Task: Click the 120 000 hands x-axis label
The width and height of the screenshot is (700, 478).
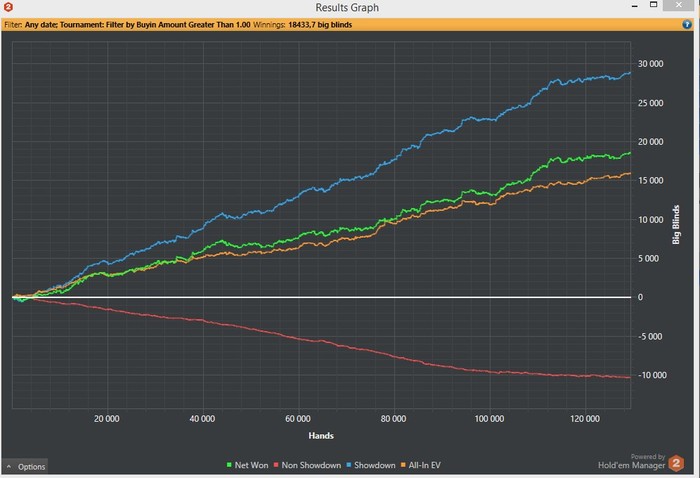Action: tap(585, 419)
